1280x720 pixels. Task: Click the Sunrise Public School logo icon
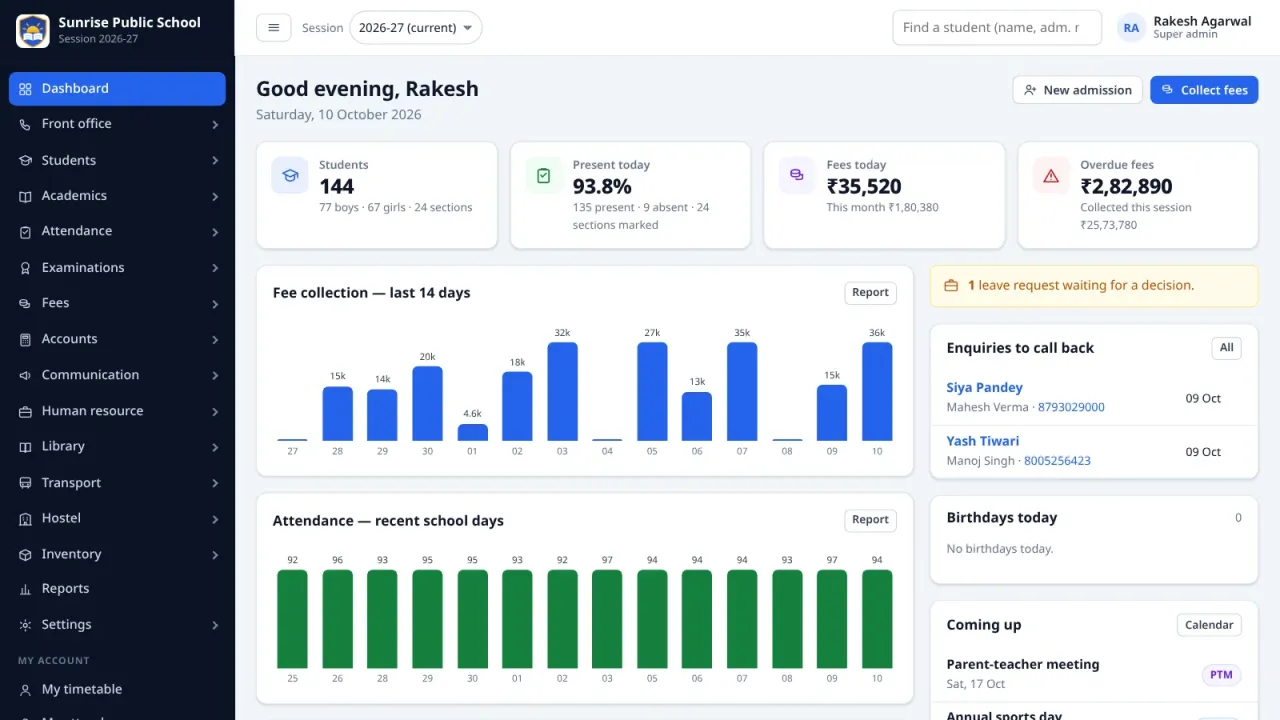pyautogui.click(x=33, y=31)
